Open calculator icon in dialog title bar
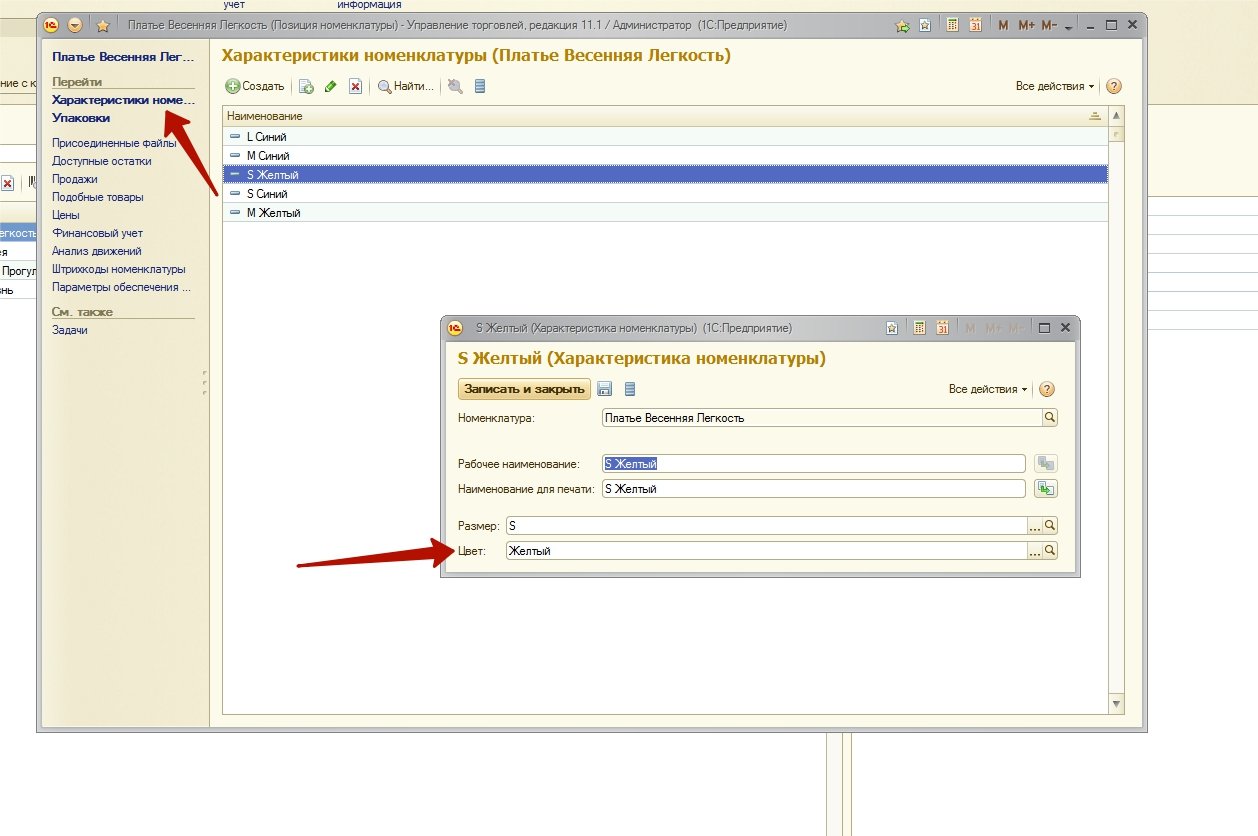The width and height of the screenshot is (1258, 836). pyautogui.click(x=918, y=328)
